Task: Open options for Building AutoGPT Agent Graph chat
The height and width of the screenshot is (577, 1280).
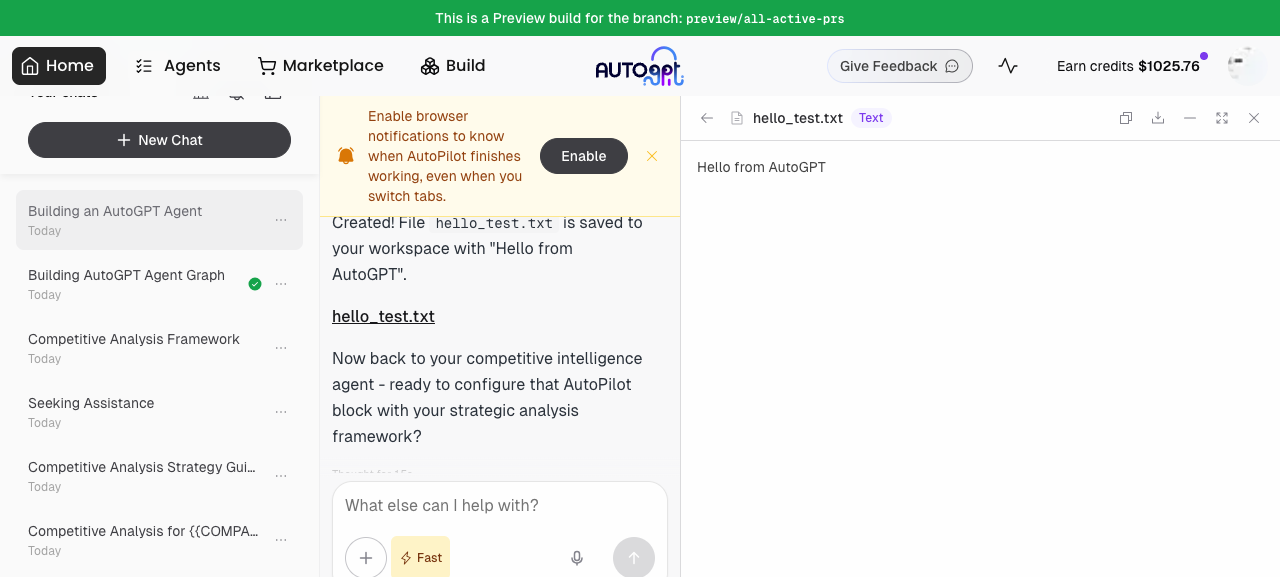Action: tap(281, 284)
